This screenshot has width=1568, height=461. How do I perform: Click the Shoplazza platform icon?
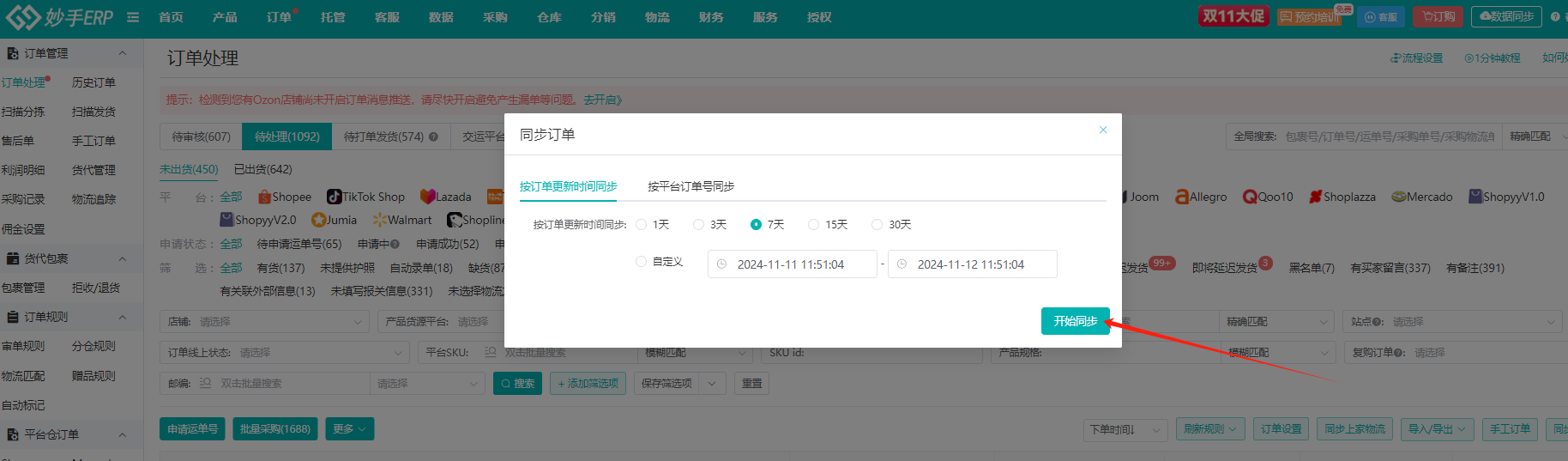tap(1315, 197)
